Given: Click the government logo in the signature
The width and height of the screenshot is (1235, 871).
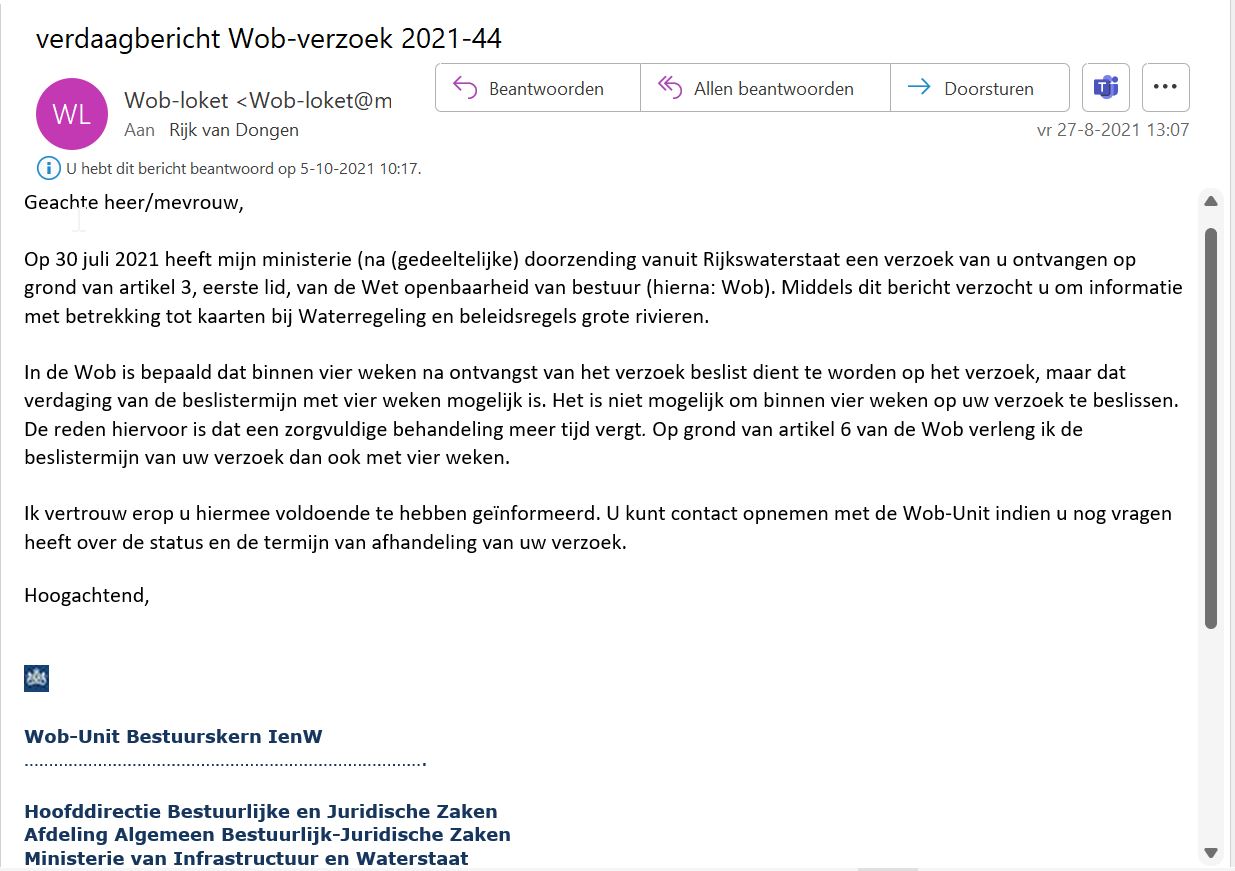Looking at the screenshot, I should point(37,679).
